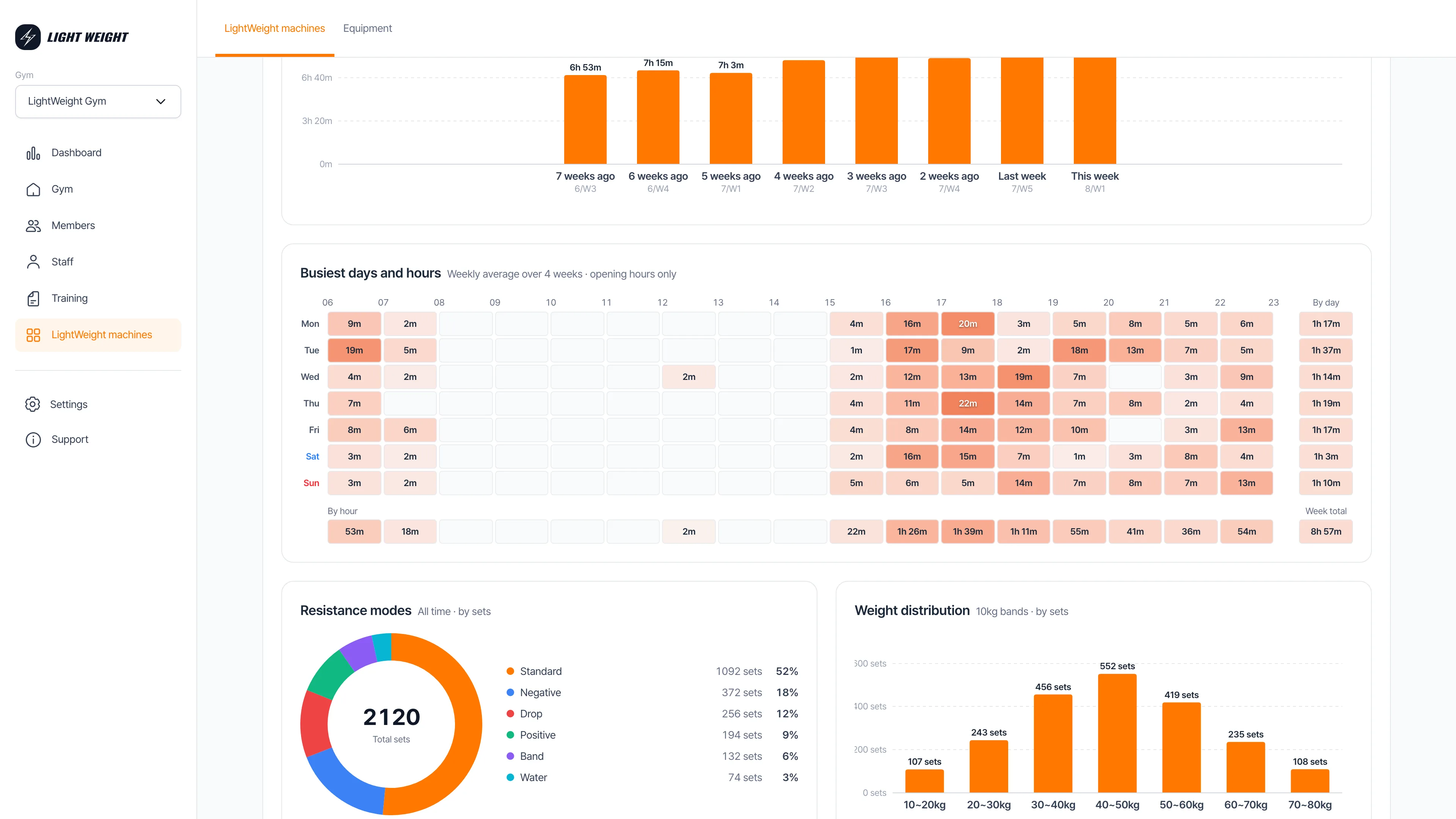This screenshot has height=819, width=1456.
Task: Open Settings with the gear icon
Action: (x=33, y=404)
